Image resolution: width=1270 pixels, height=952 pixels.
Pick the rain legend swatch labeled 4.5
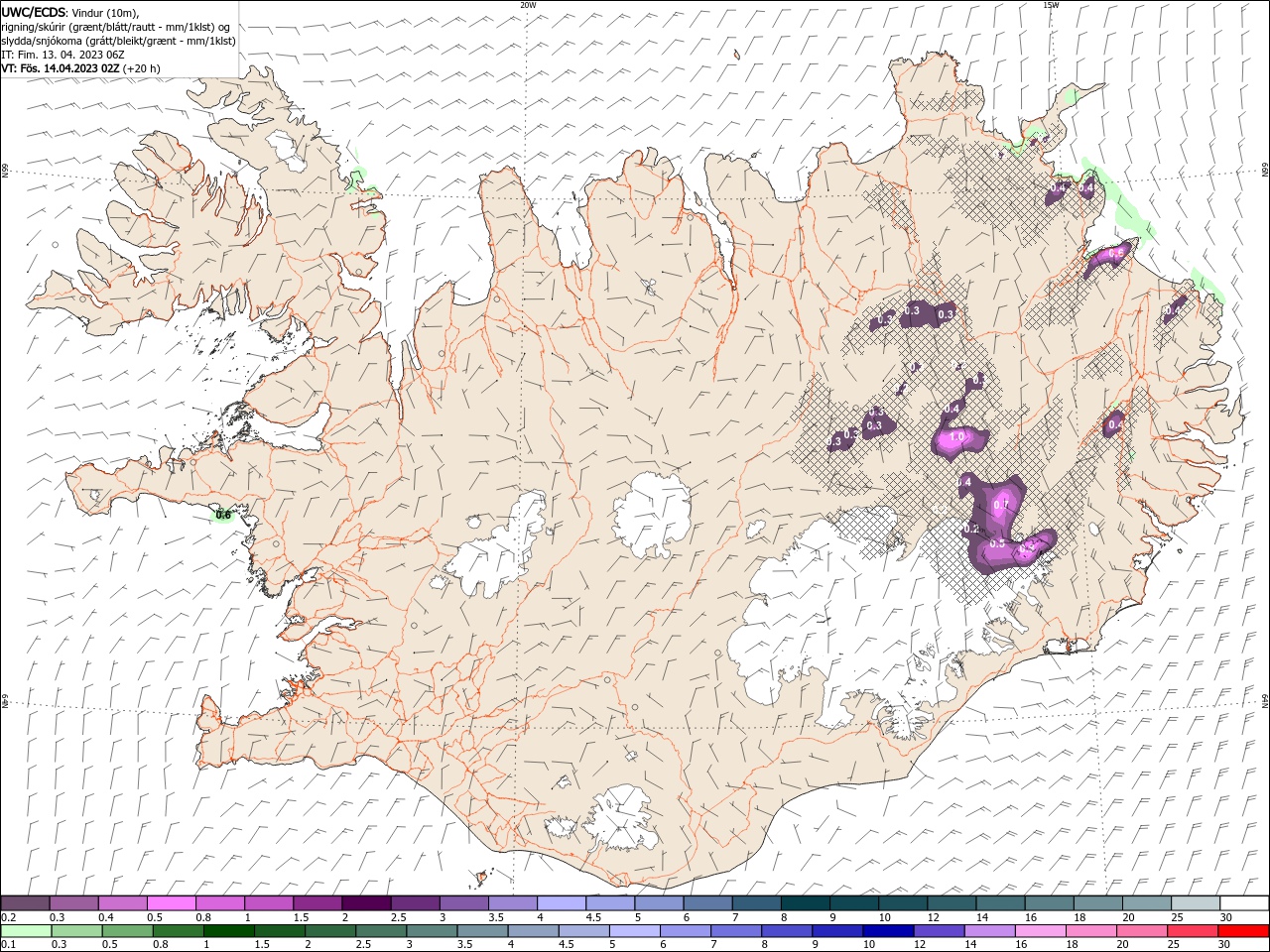pos(583,931)
